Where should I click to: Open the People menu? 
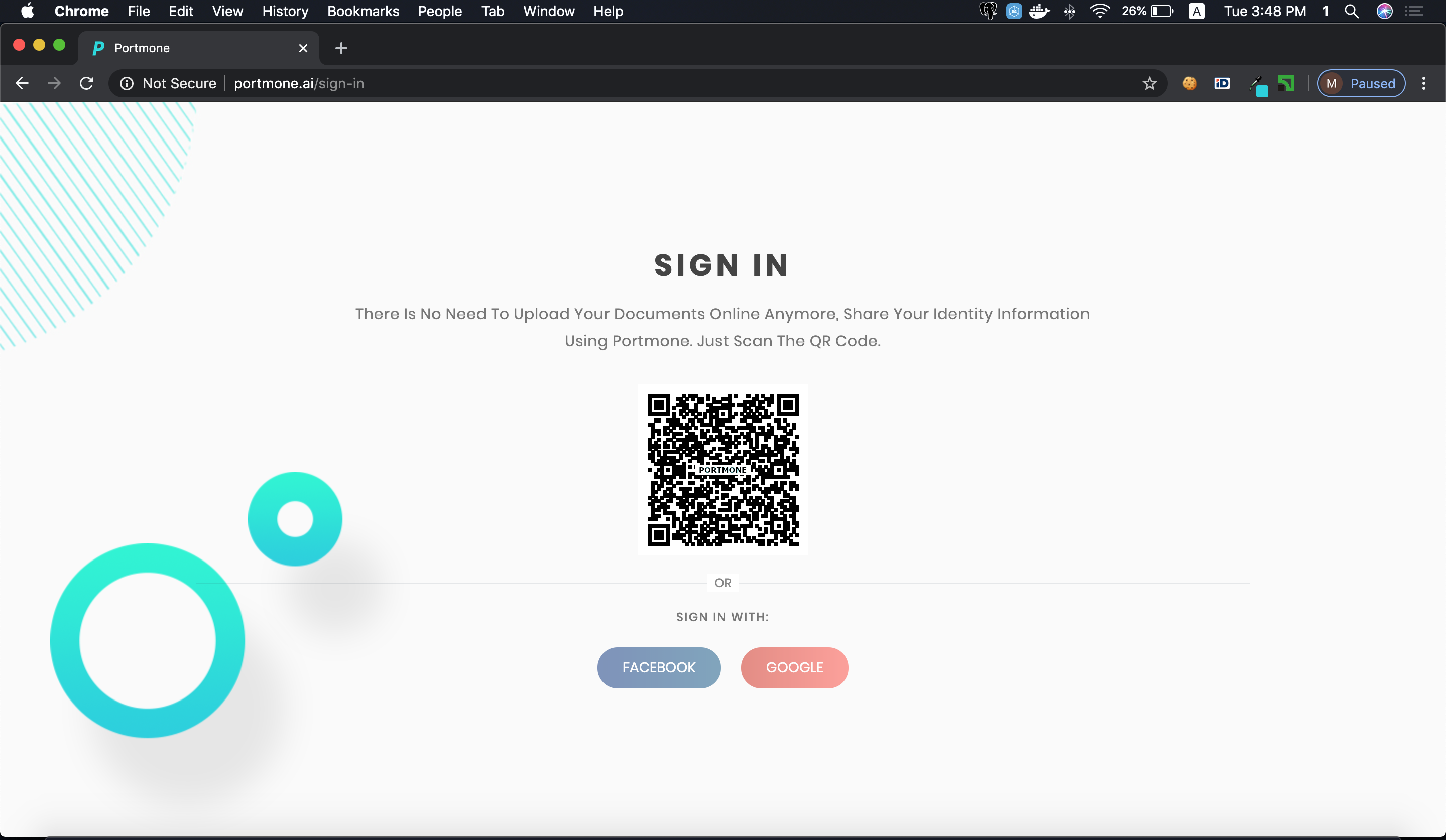440,11
